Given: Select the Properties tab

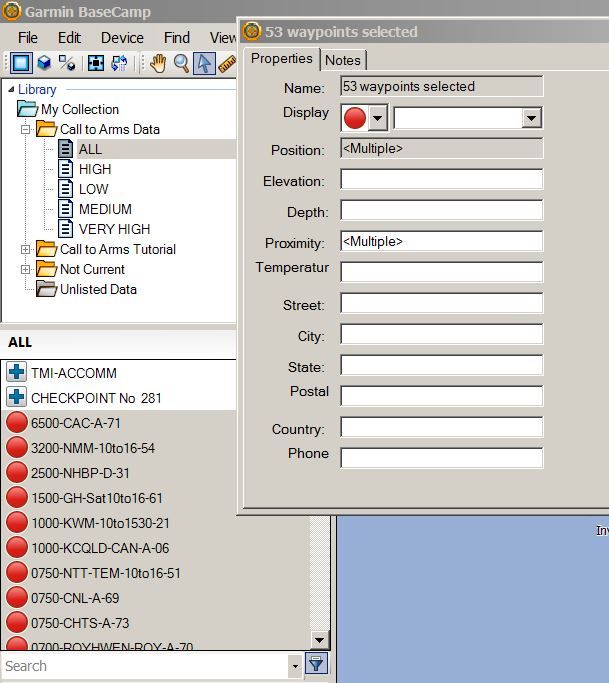Looking at the screenshot, I should click(282, 58).
